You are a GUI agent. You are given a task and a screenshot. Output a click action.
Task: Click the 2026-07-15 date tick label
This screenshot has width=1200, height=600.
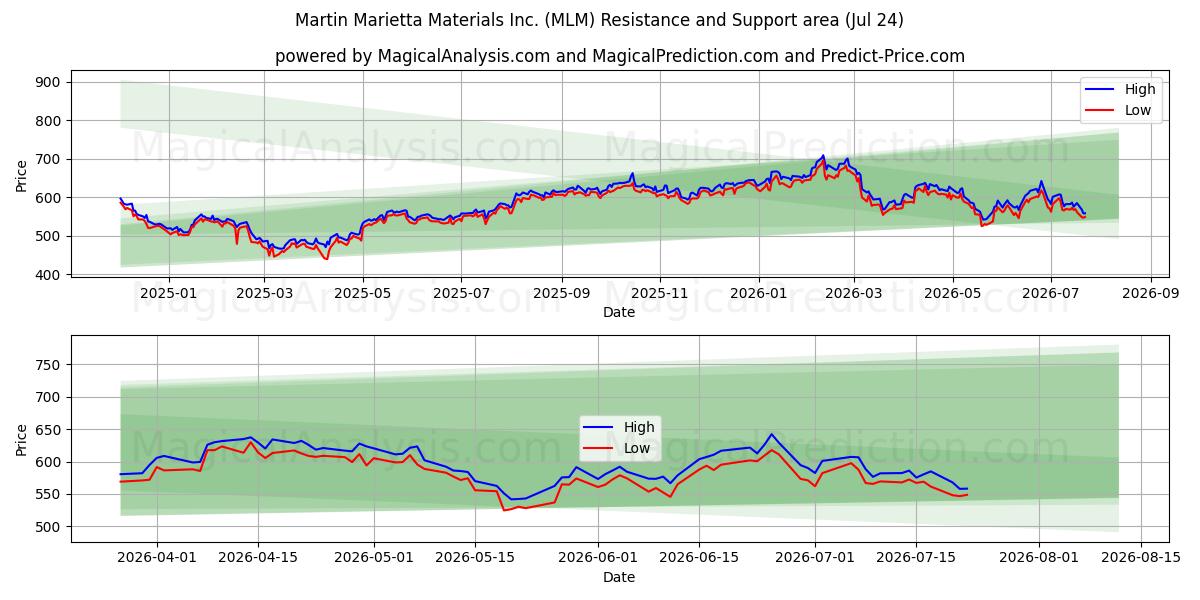coord(916,557)
